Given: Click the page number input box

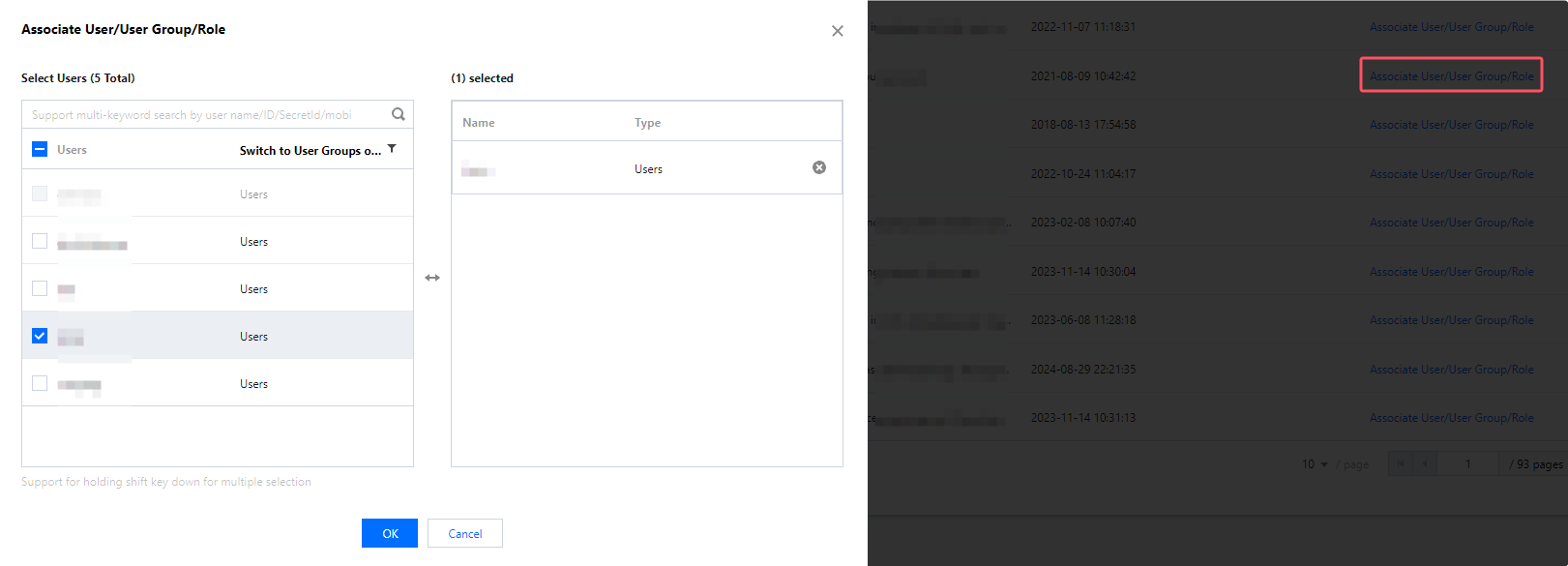Looking at the screenshot, I should pos(1467,463).
